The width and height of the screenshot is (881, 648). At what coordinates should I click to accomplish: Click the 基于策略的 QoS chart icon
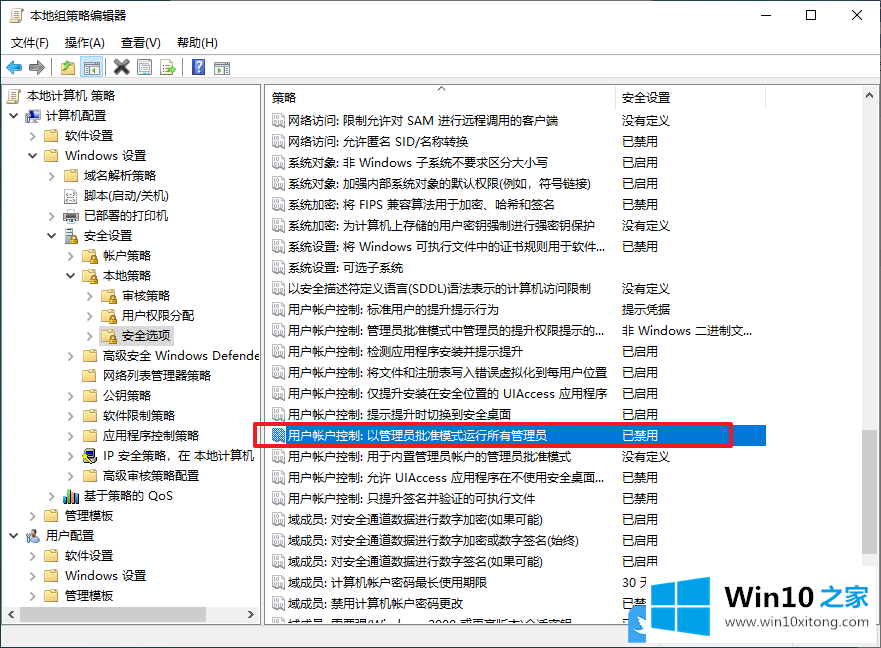tap(71, 496)
